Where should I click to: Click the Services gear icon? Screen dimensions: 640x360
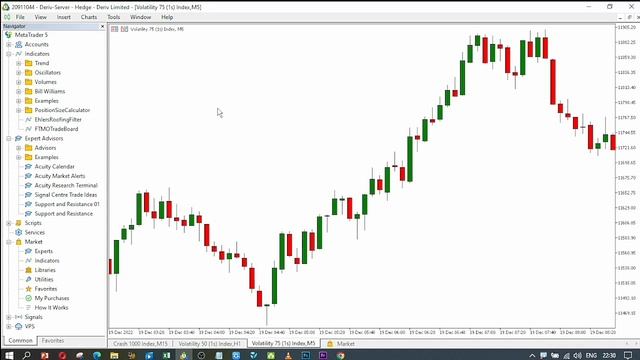pos(19,232)
